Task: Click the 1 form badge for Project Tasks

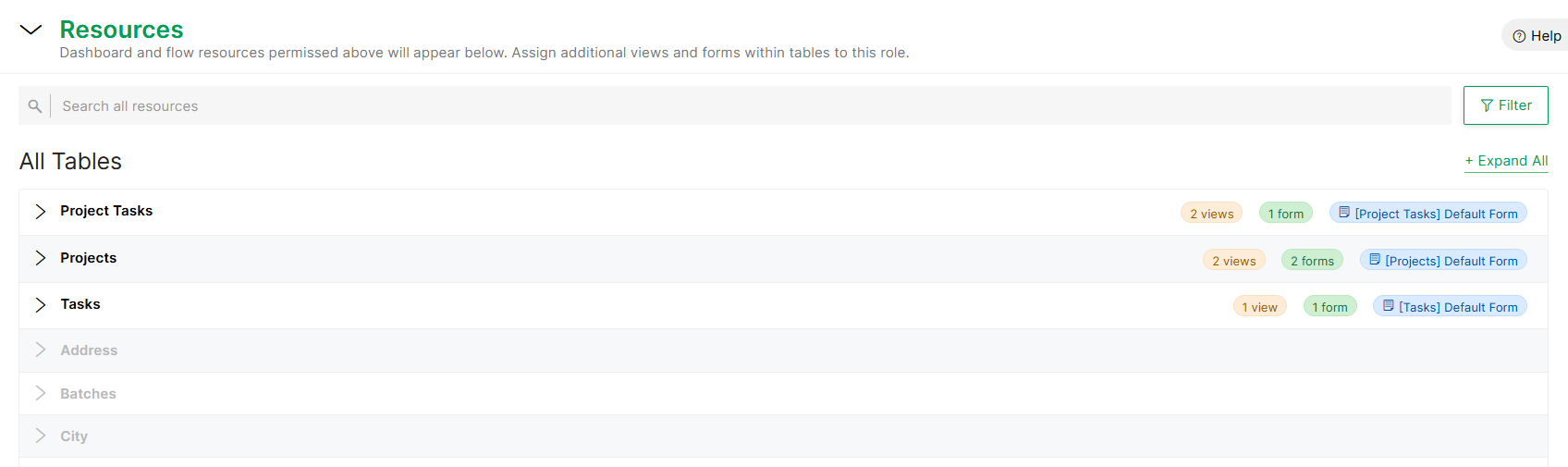Action: click(x=1286, y=214)
